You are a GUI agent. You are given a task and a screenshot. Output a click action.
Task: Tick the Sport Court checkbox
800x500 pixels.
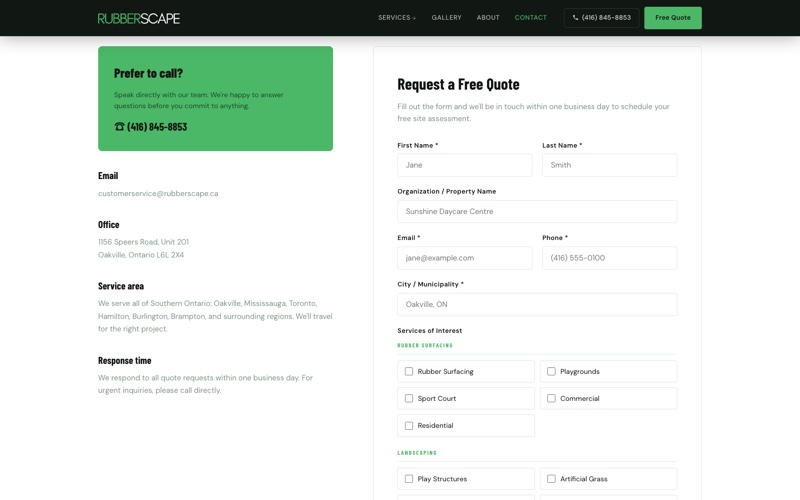pyautogui.click(x=409, y=398)
